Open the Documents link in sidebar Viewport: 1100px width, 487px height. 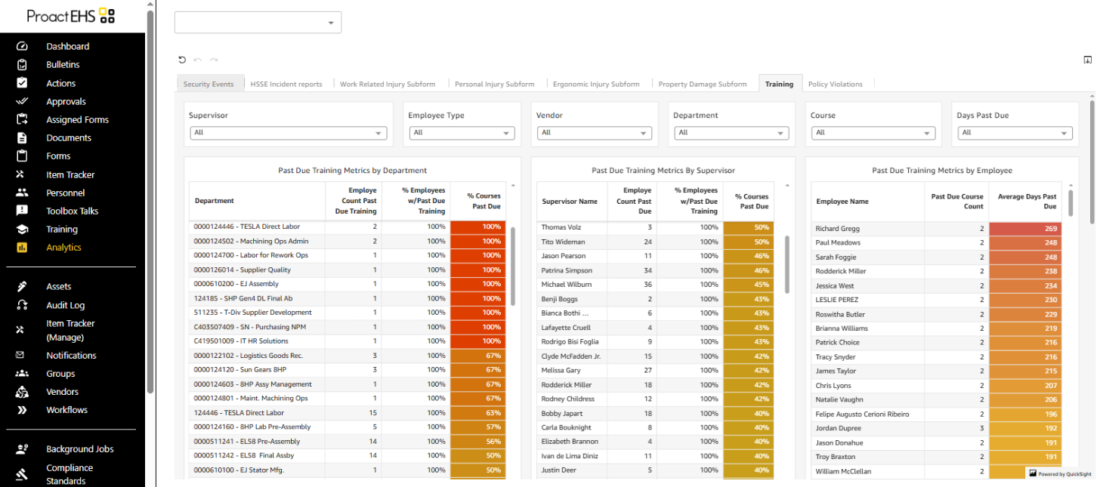click(68, 138)
